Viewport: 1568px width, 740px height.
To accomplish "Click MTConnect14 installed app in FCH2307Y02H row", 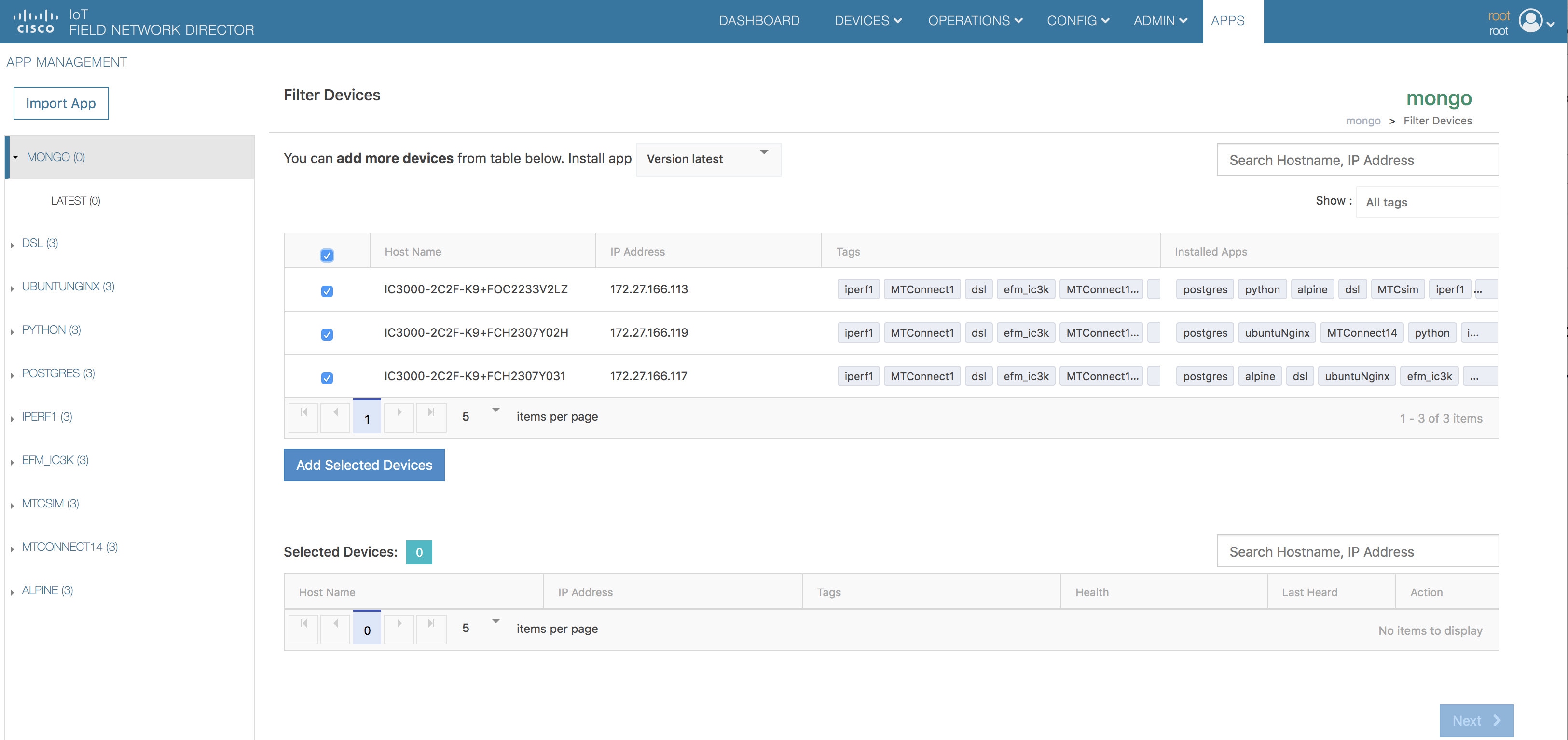I will tap(1362, 333).
